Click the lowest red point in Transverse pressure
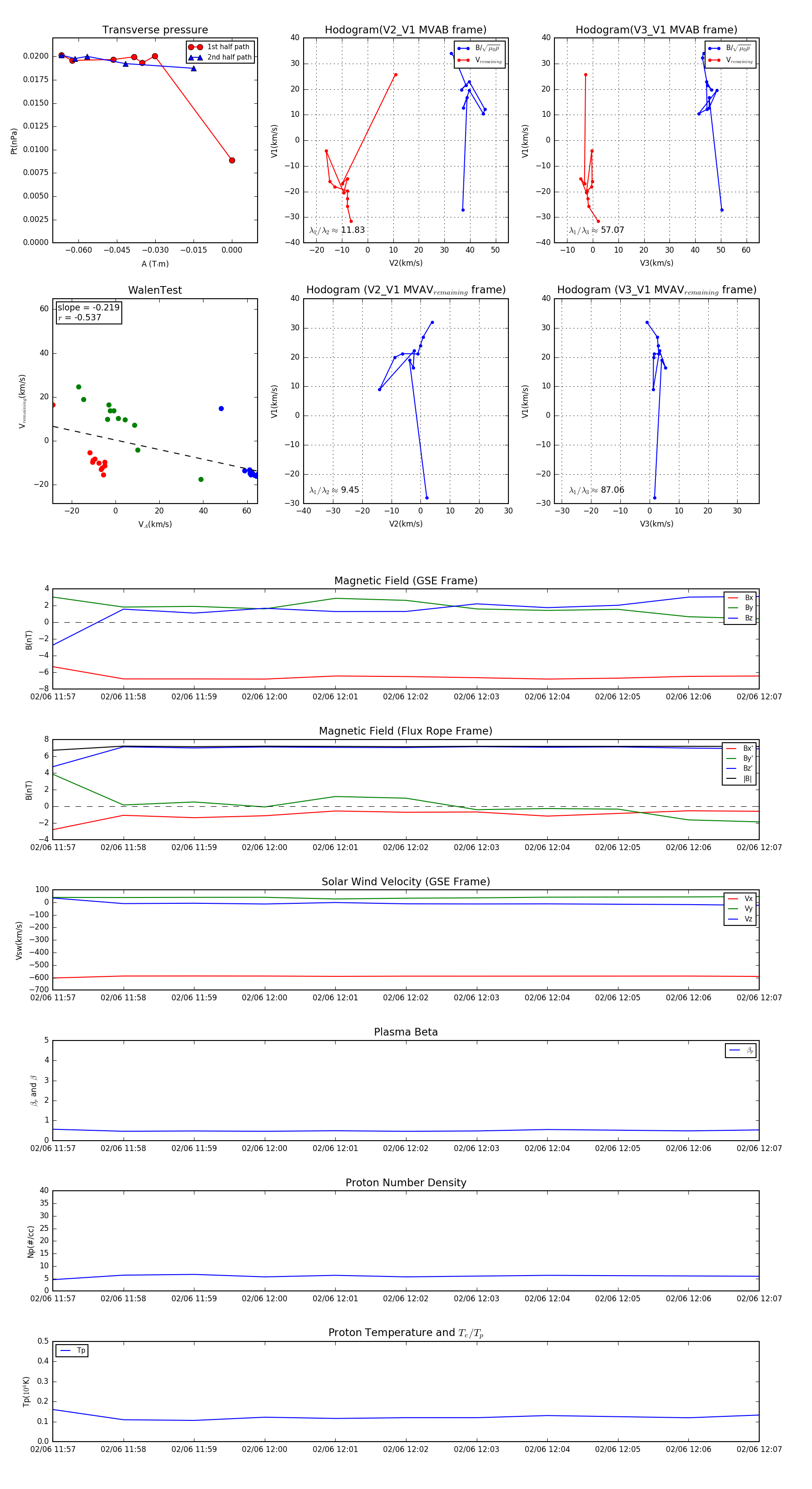812x1489 pixels. (232, 160)
